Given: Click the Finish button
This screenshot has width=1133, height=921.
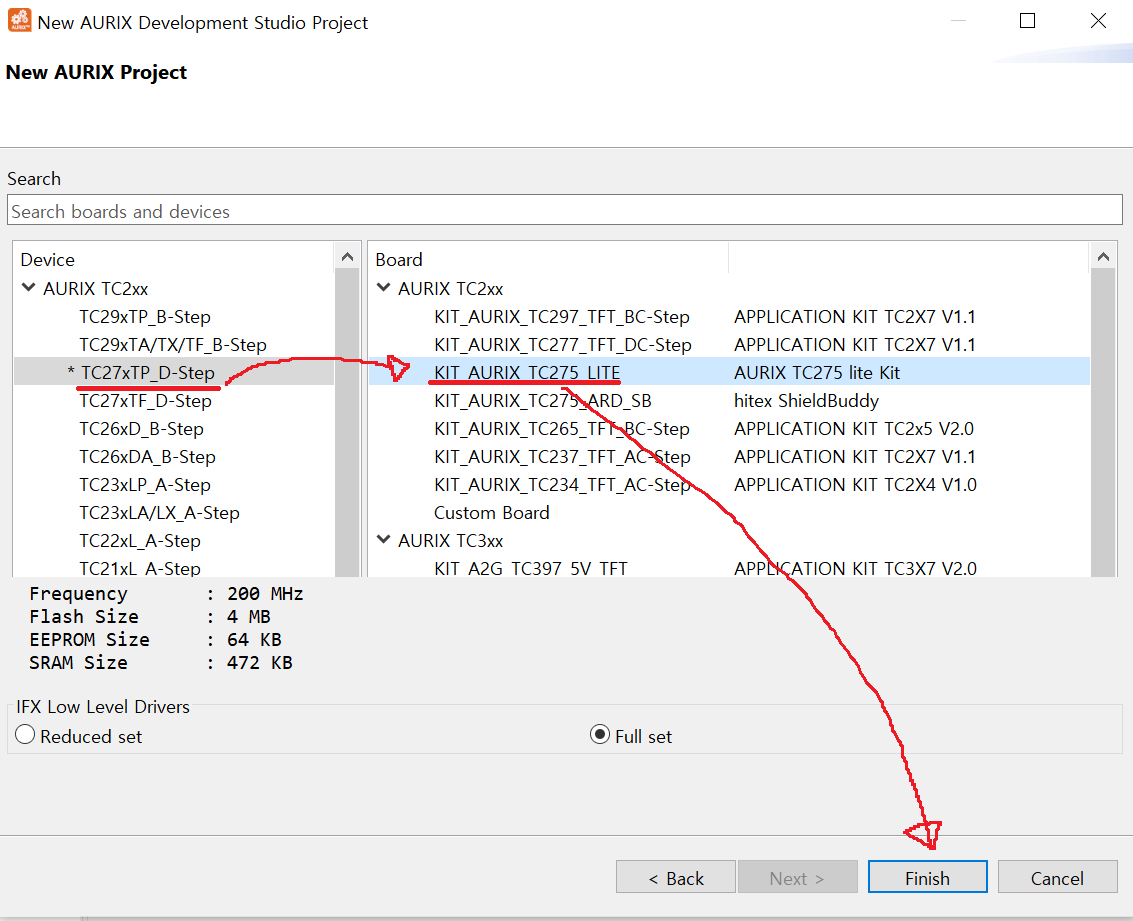Looking at the screenshot, I should (x=927, y=877).
